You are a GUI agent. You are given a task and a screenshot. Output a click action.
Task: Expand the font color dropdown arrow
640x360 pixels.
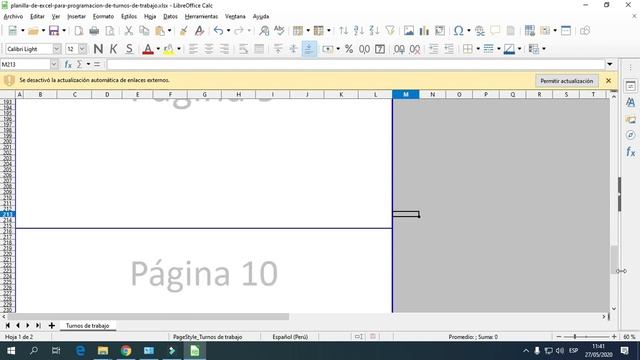tap(158, 49)
